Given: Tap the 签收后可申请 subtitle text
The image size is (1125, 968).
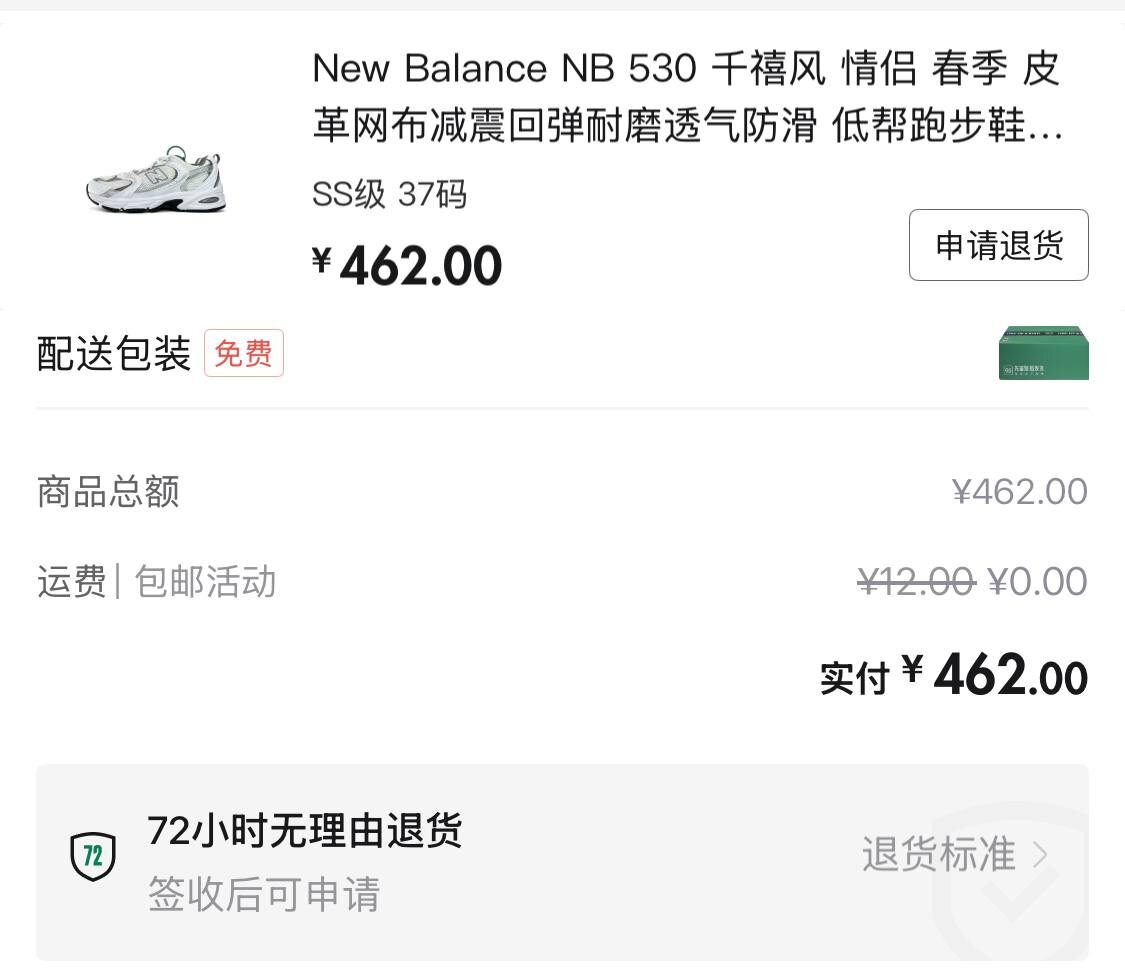Looking at the screenshot, I should click(264, 893).
